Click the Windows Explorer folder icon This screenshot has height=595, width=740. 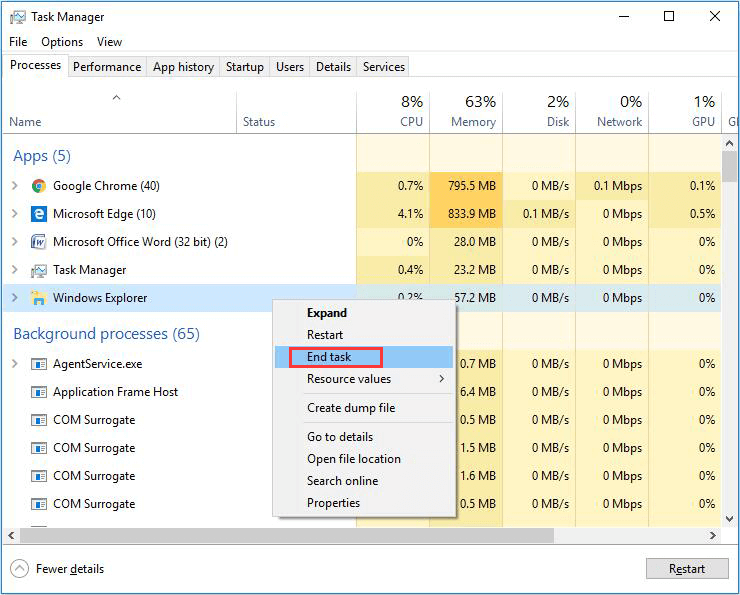pyautogui.click(x=39, y=298)
